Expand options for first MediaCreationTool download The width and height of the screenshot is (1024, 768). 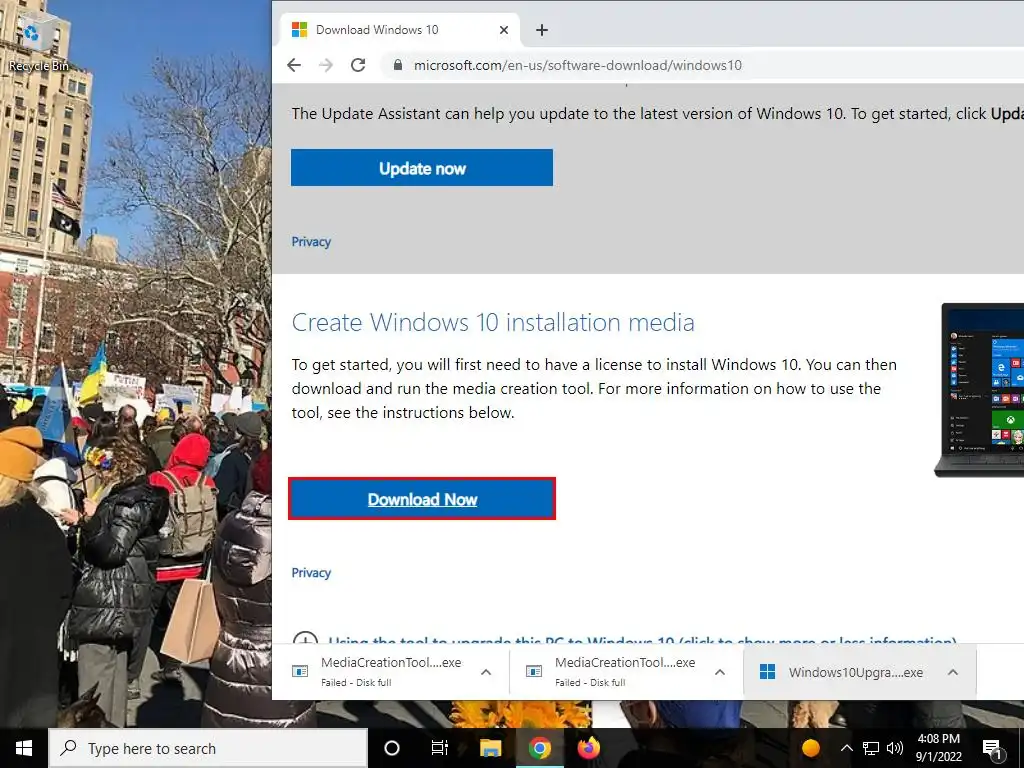coord(486,672)
